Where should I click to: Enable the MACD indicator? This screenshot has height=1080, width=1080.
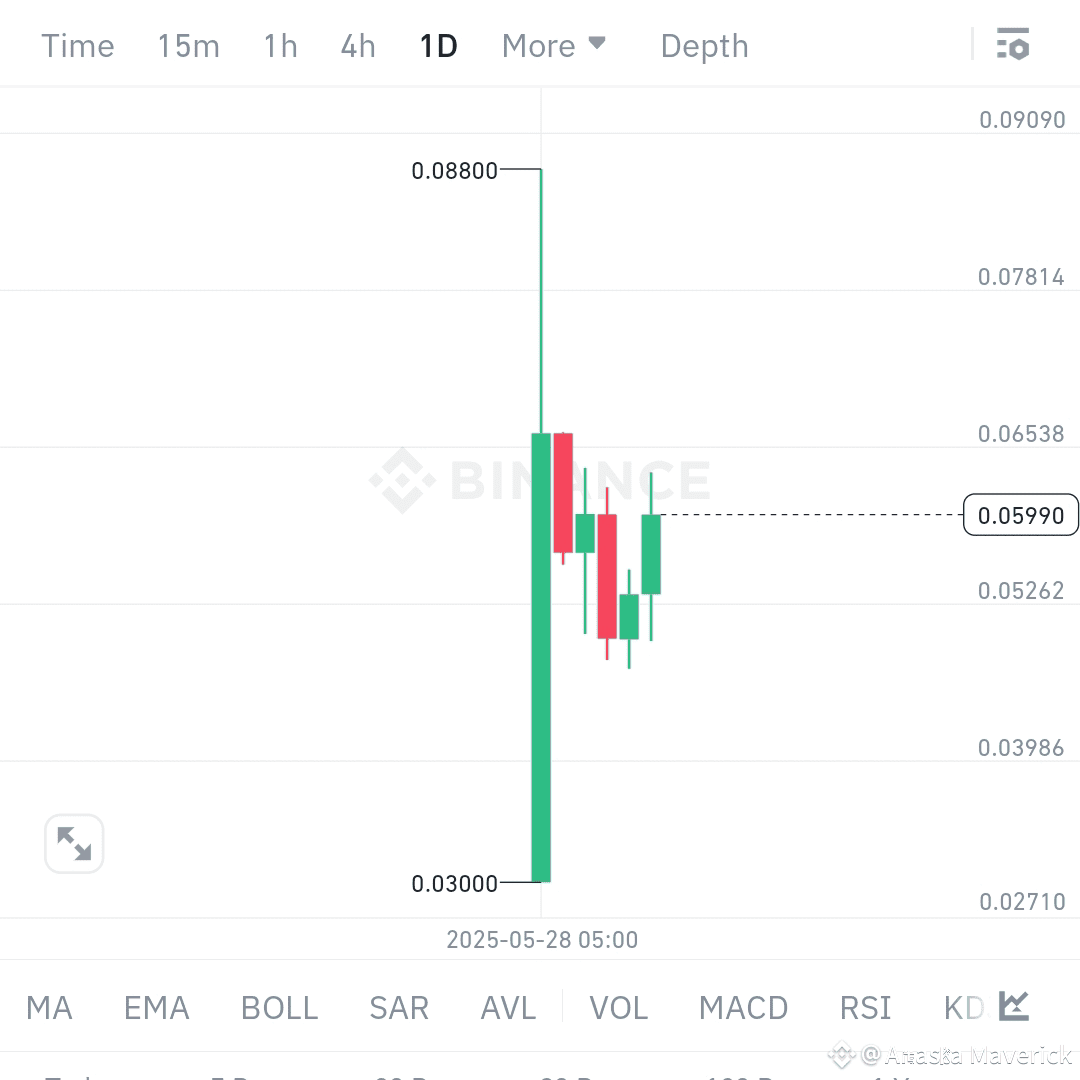[x=743, y=1008]
